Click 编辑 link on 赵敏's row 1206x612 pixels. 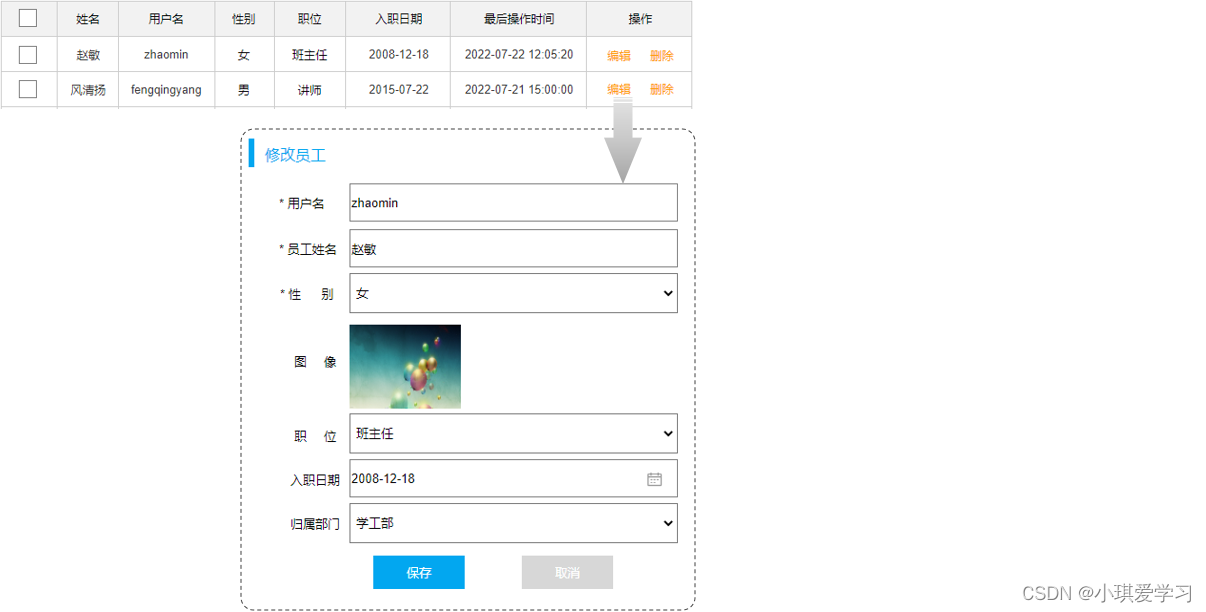tap(618, 54)
